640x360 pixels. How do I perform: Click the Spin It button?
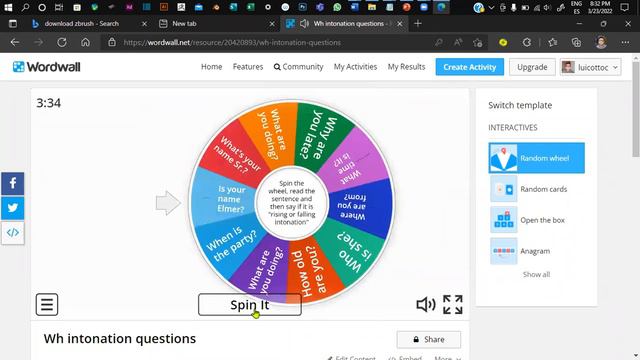249,304
